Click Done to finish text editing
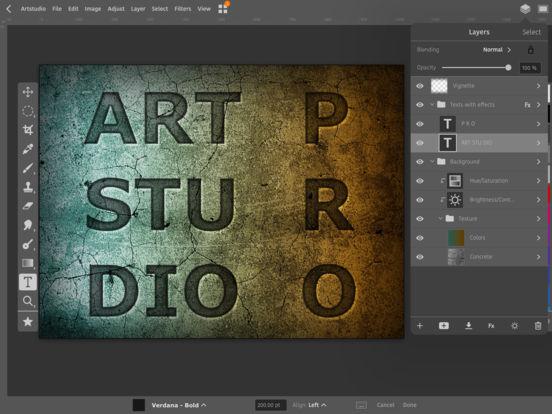This screenshot has width=552, height=414. (409, 405)
